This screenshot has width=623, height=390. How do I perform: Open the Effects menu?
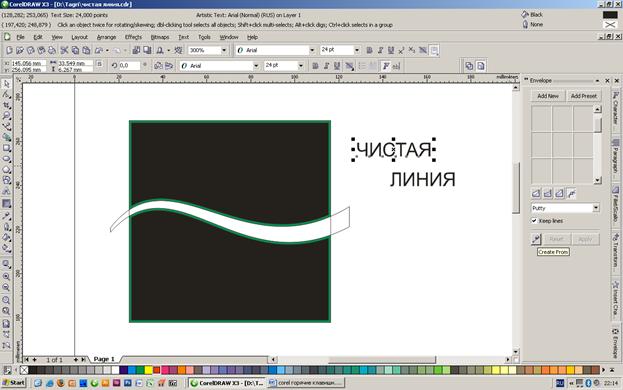click(133, 37)
